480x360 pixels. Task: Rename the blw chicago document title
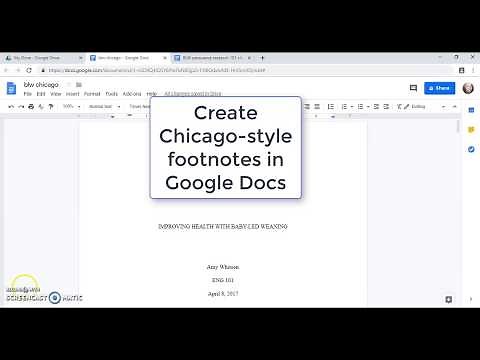(41, 85)
